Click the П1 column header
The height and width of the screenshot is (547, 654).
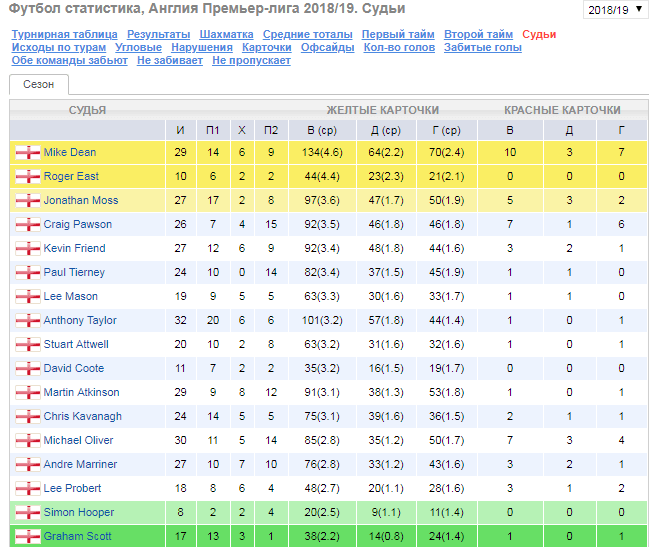pyautogui.click(x=213, y=130)
